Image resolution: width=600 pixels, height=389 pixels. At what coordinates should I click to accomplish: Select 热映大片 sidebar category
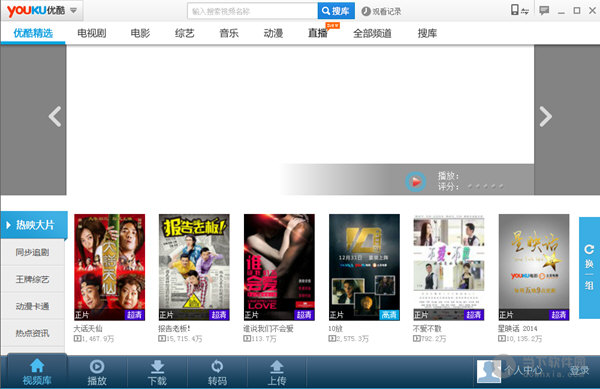(x=34, y=225)
